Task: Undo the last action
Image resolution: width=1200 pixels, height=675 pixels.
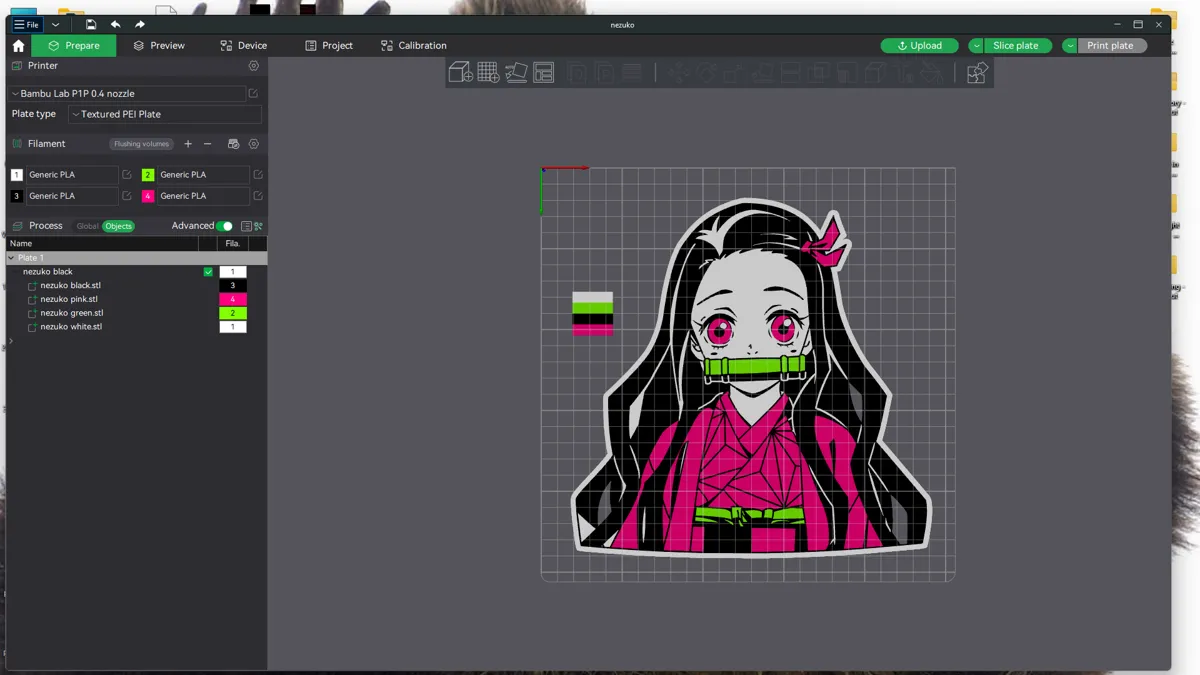Action: click(x=115, y=24)
